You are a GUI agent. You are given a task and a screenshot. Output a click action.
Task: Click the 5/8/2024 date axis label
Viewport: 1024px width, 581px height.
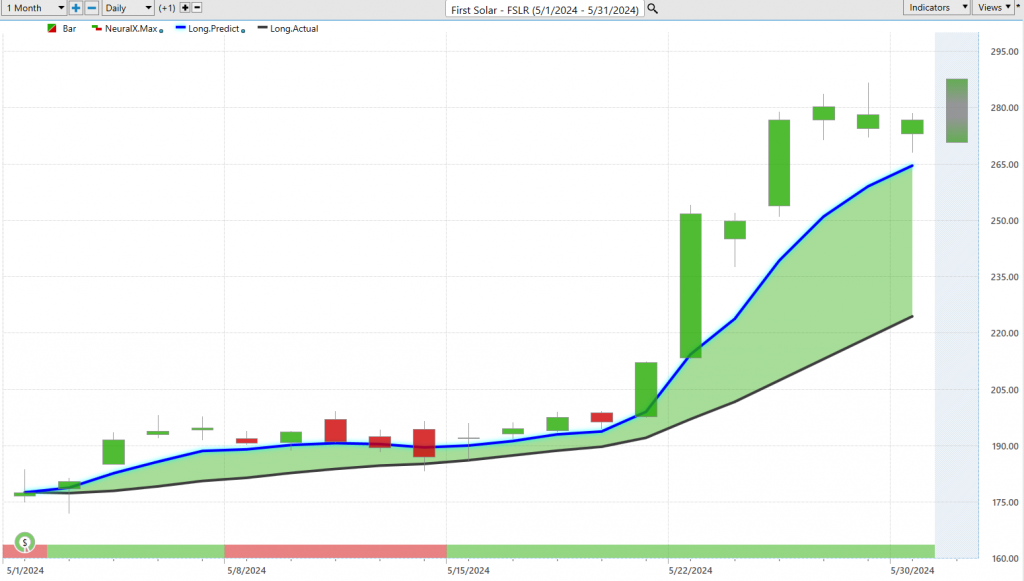[246, 571]
